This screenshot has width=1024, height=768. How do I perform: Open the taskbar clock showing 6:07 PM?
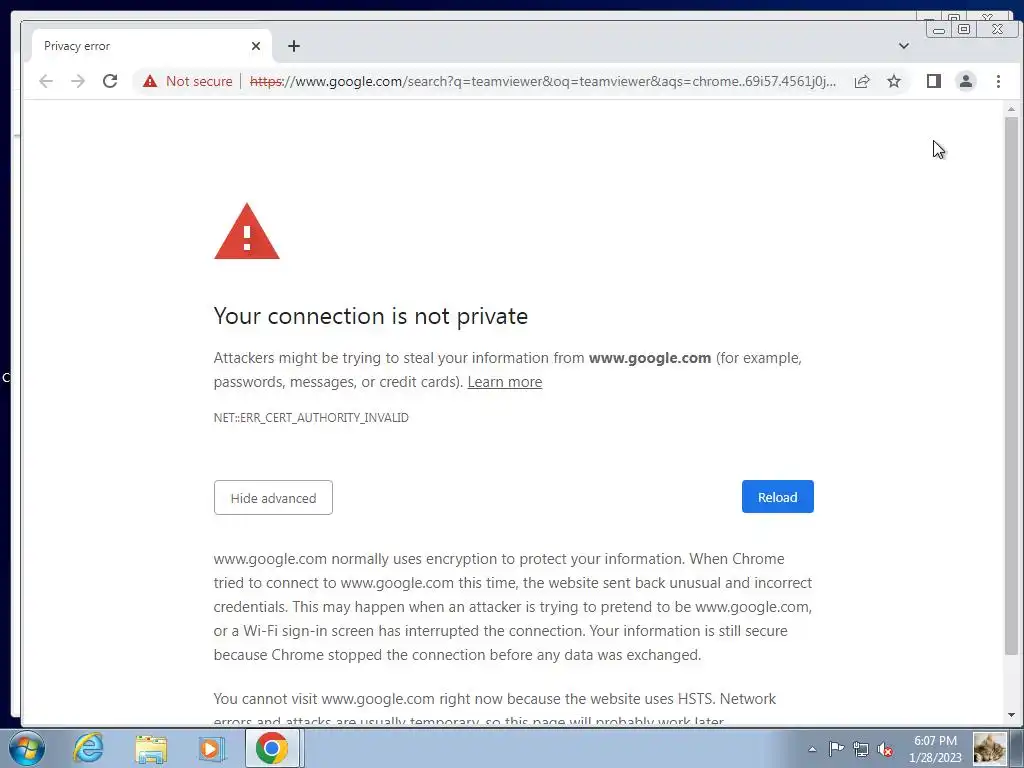pos(935,749)
